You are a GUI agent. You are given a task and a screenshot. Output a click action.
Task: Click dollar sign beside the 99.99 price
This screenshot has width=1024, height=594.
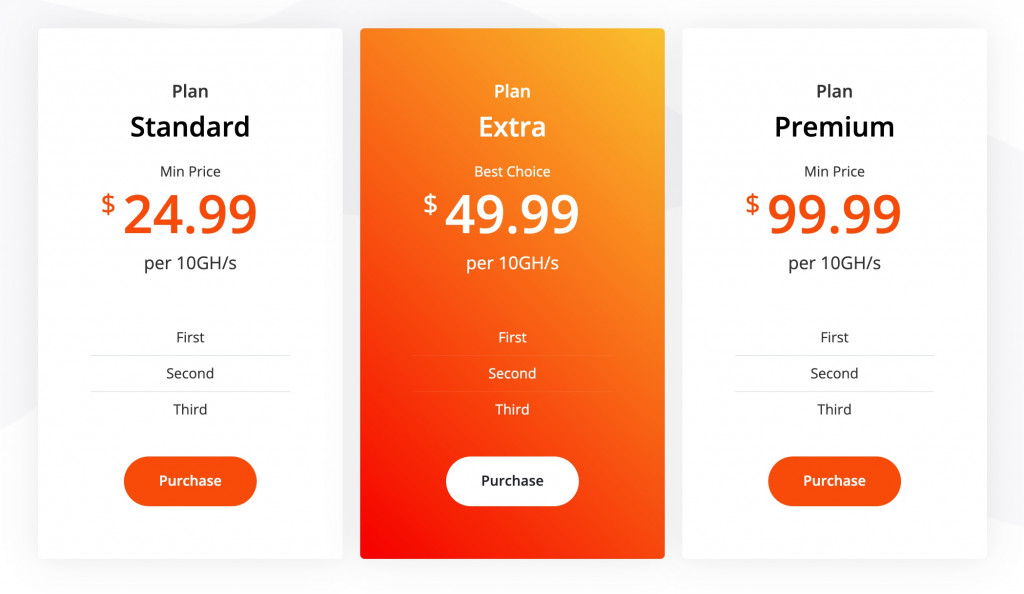tap(752, 204)
